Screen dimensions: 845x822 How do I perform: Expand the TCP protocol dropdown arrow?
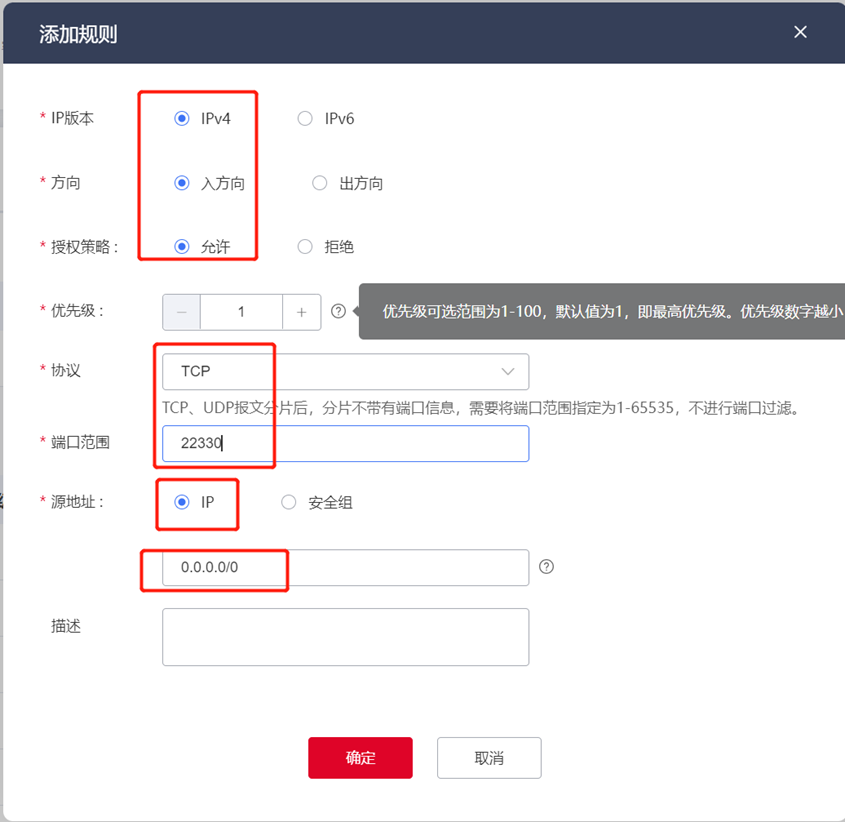pos(508,371)
